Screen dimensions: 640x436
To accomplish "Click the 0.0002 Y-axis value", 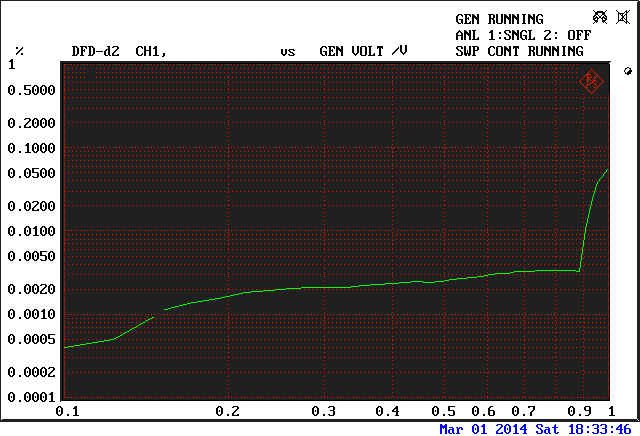I will (x=31, y=372).
